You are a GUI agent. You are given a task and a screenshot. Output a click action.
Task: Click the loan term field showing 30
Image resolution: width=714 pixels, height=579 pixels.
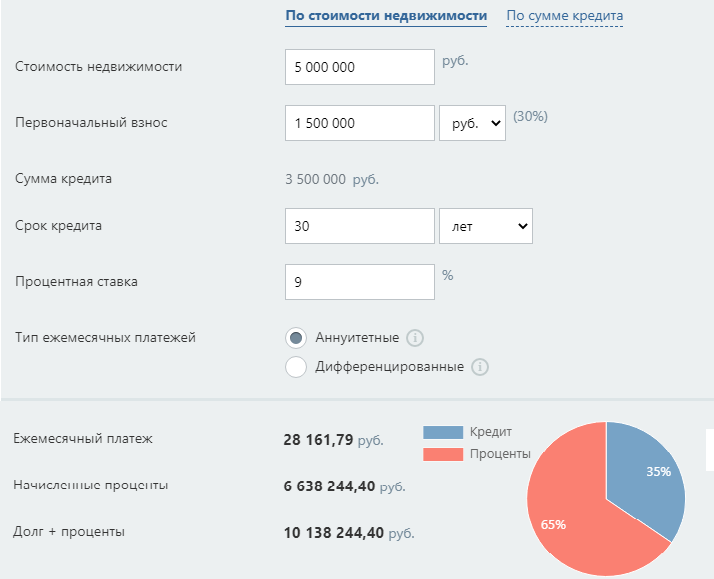pyautogui.click(x=360, y=226)
